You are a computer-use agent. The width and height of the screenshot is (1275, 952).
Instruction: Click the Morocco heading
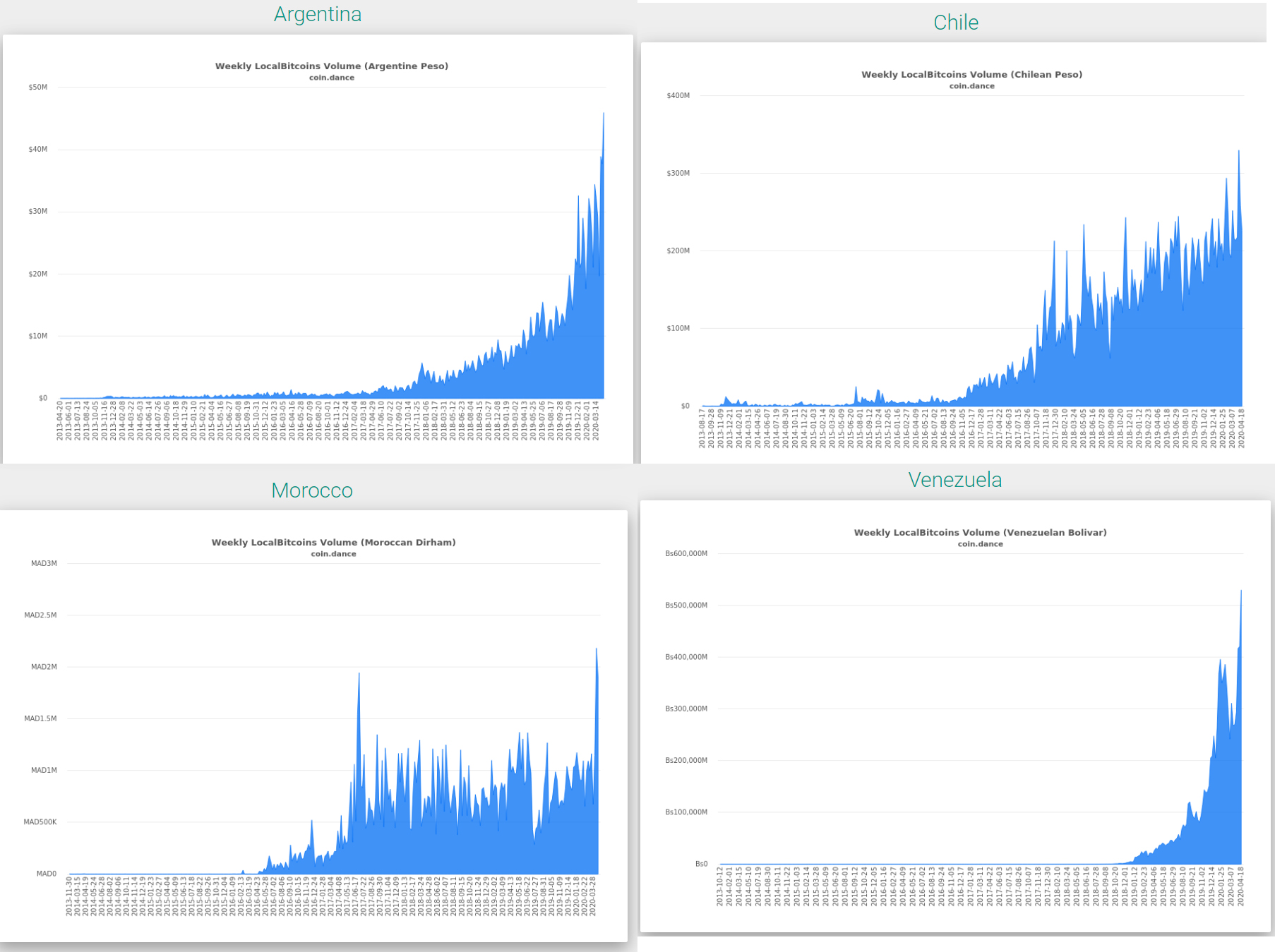coord(312,490)
